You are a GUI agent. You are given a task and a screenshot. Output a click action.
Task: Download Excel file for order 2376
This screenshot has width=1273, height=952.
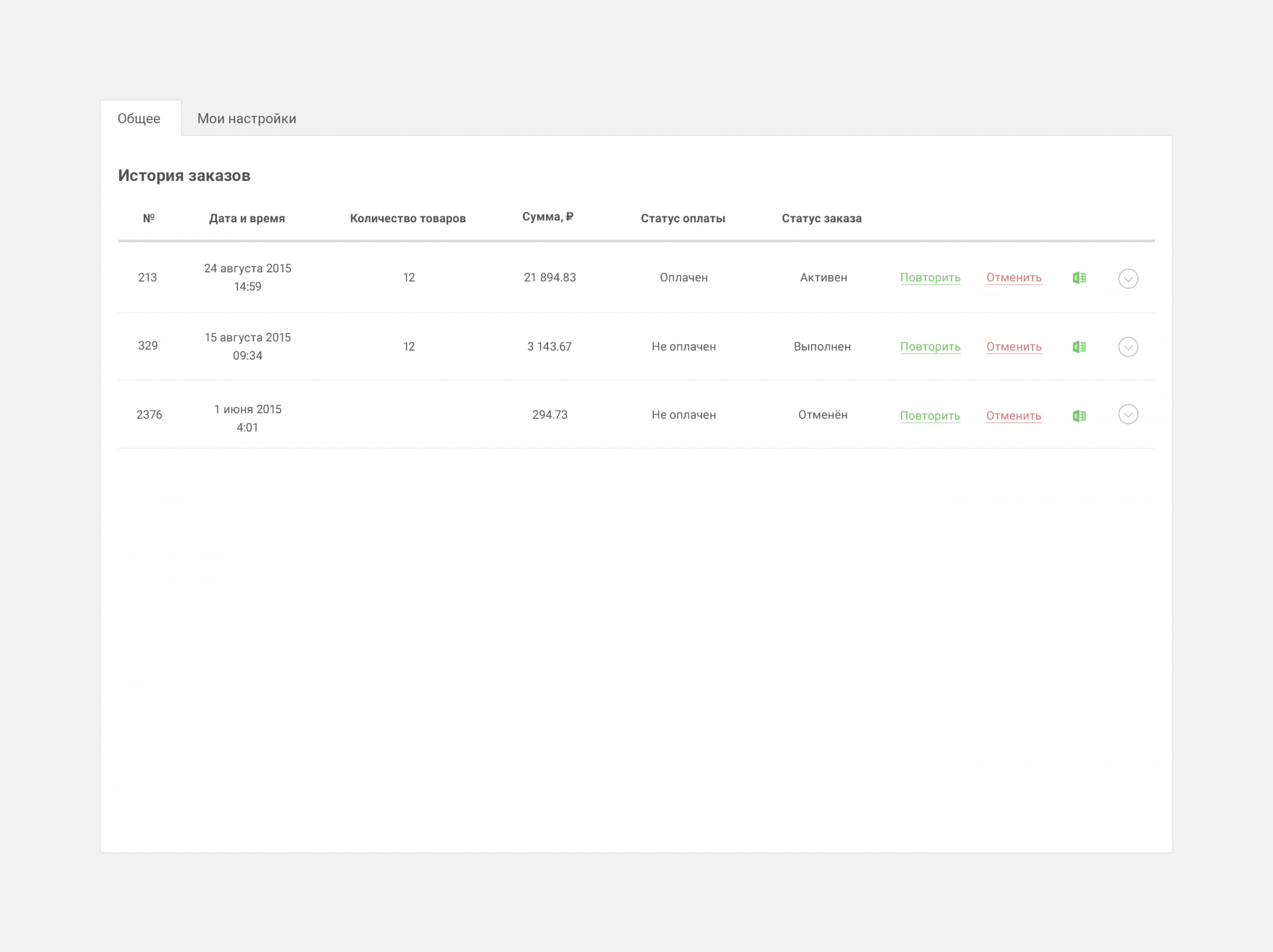[x=1079, y=416]
